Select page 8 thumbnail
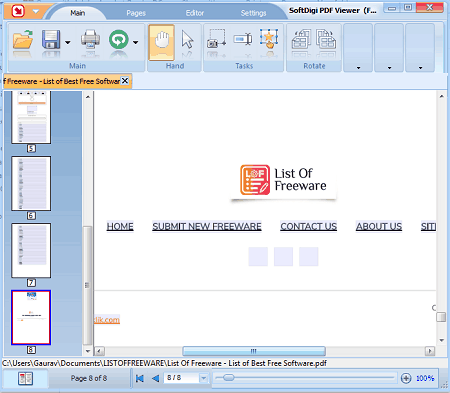Screen dimensions: 450x393 pyautogui.click(x=31, y=317)
